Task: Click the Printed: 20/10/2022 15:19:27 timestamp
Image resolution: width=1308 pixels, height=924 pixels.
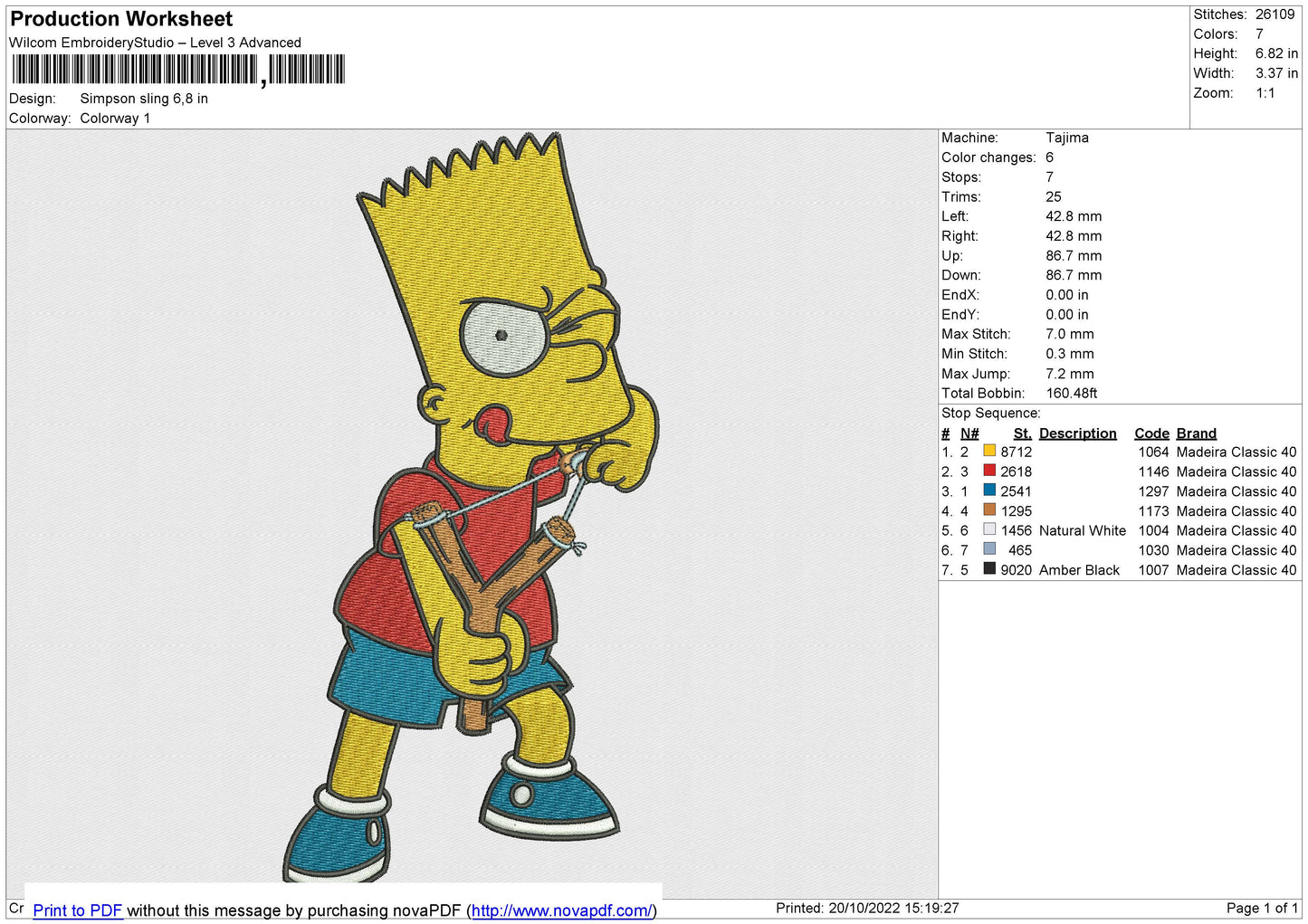Action: point(867,908)
